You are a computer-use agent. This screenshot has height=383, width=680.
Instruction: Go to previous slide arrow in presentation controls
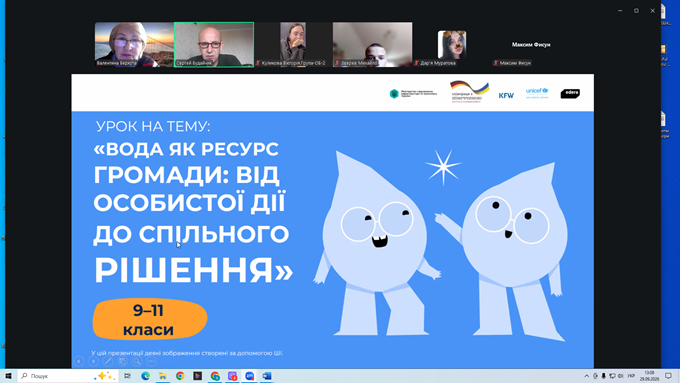pos(79,361)
